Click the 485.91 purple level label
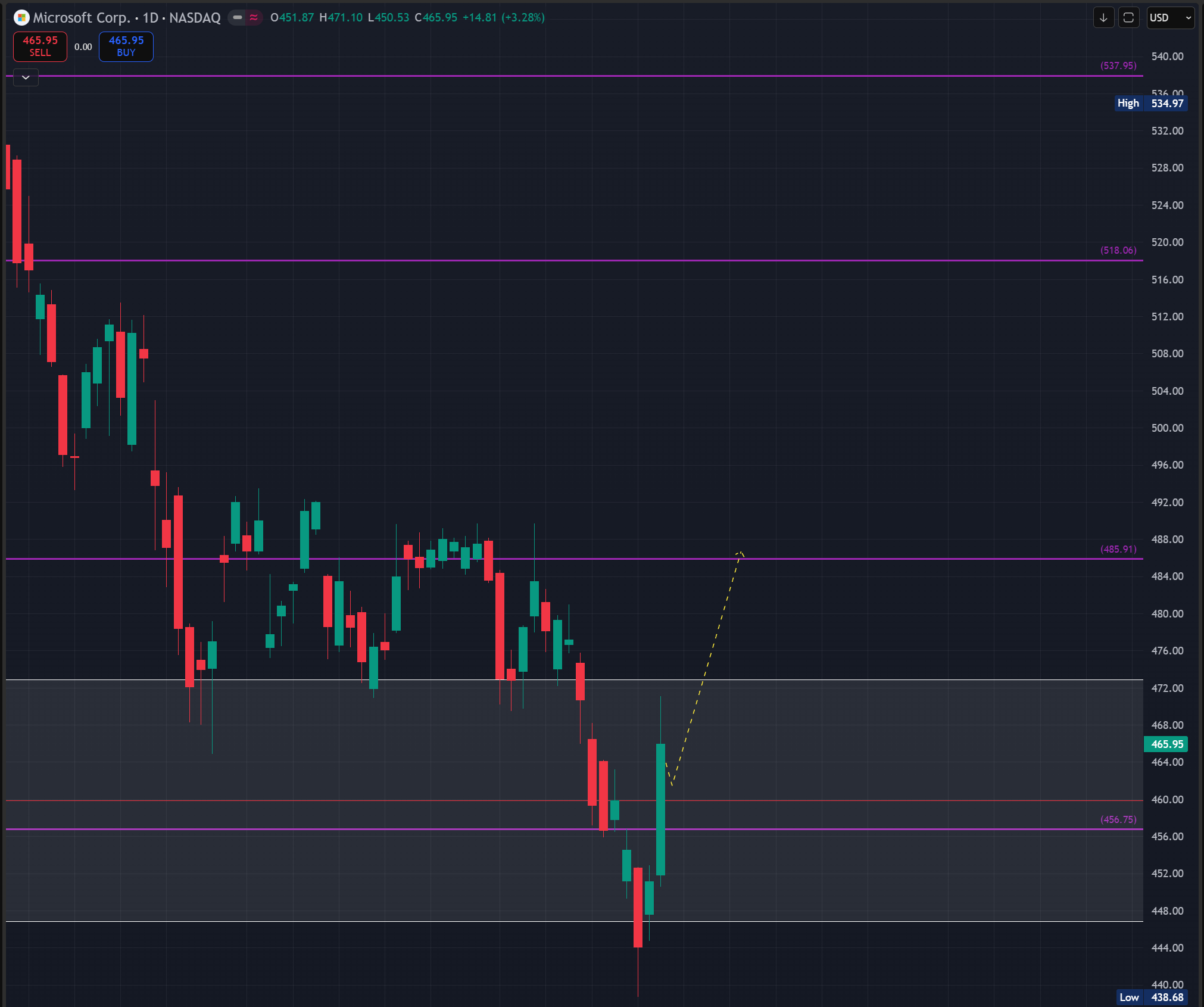The image size is (1204, 1007). pos(1118,549)
